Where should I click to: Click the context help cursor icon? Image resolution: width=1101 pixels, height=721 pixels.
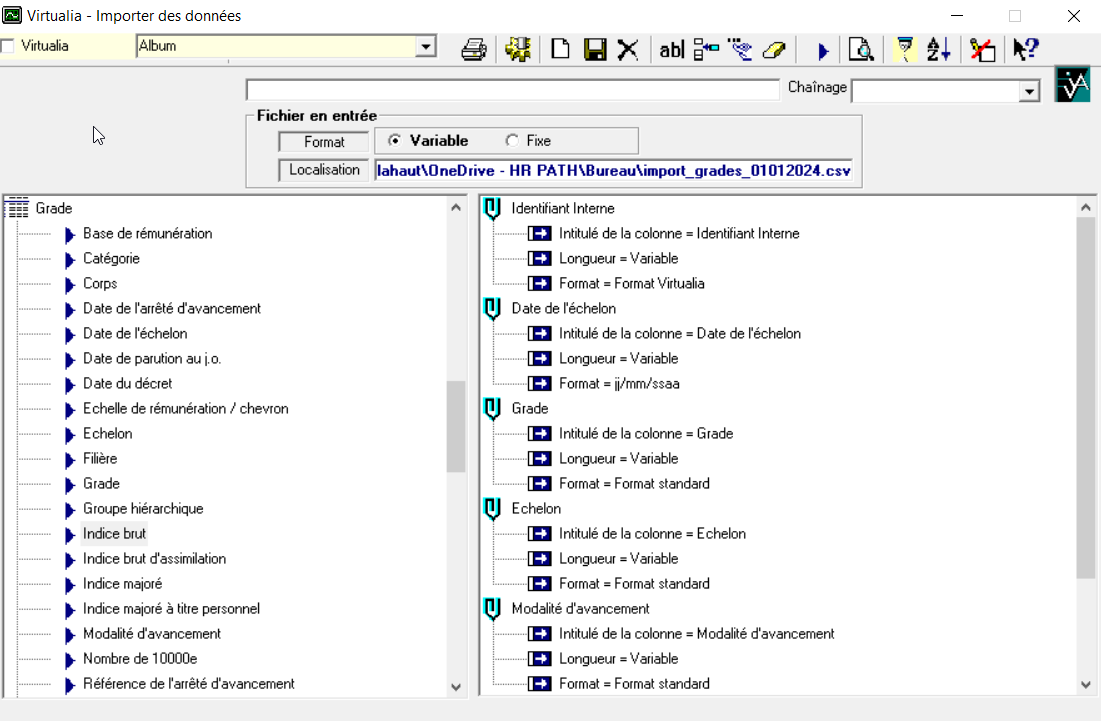[1026, 49]
